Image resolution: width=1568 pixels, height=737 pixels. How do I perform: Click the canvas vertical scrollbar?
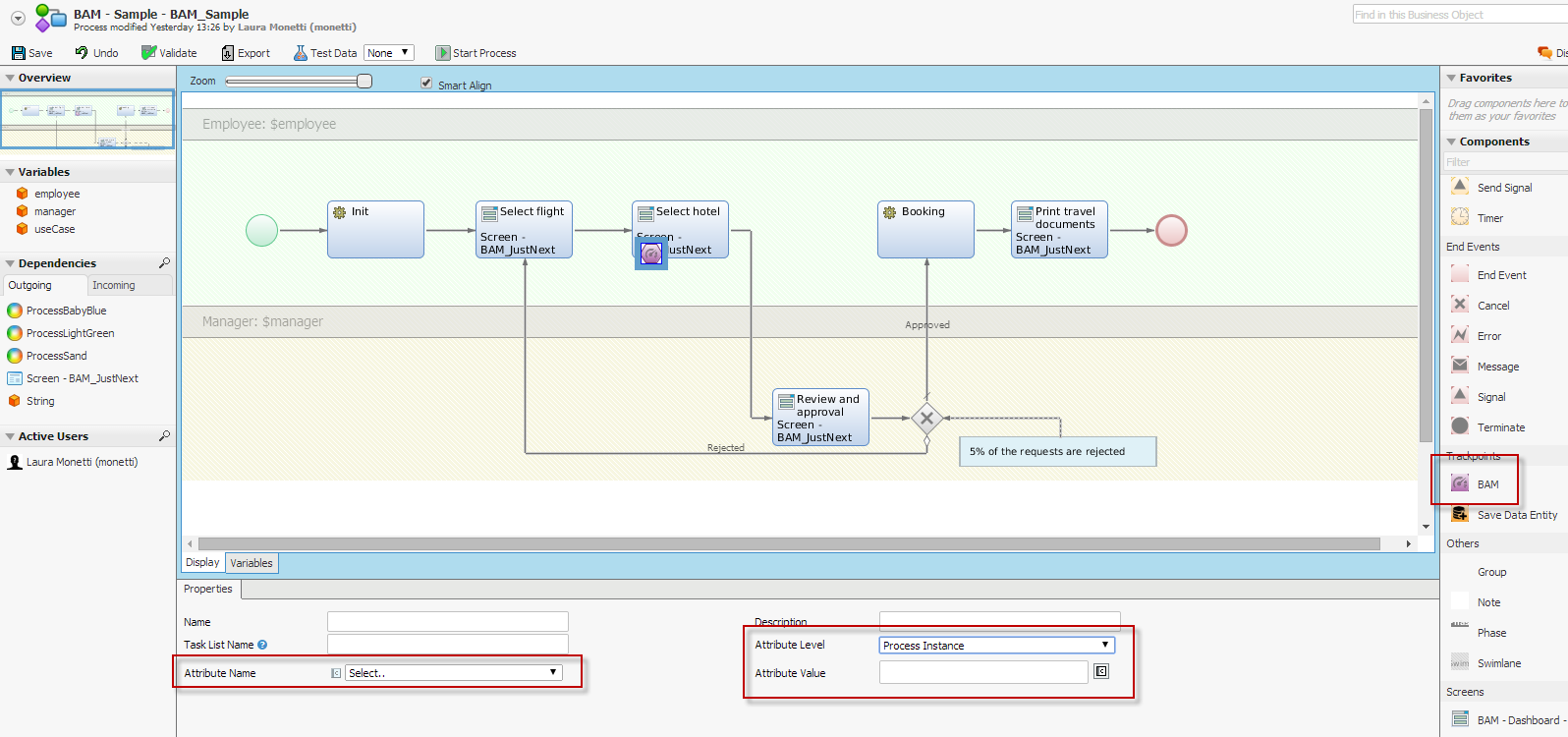[1426, 275]
